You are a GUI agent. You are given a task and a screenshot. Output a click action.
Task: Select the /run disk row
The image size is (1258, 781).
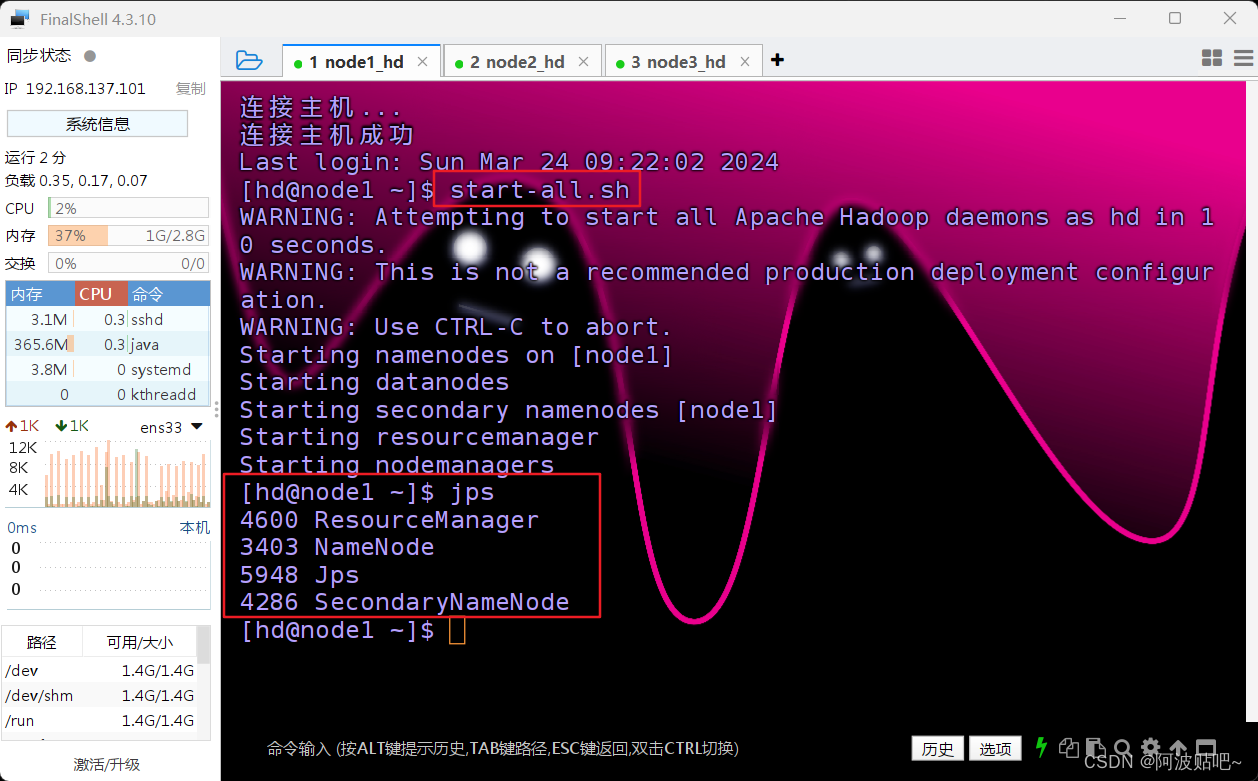pos(100,720)
